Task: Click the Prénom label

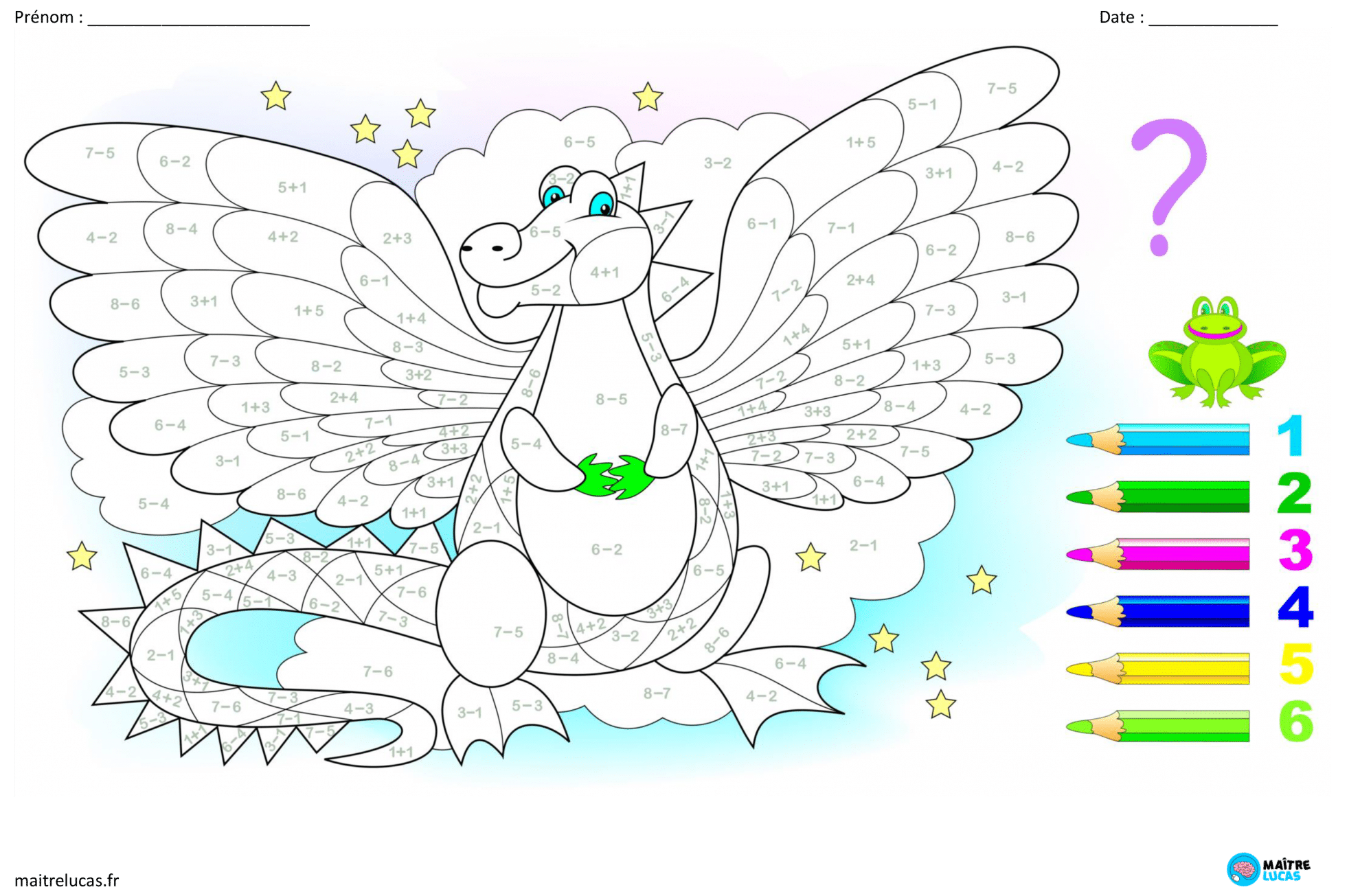Action: (x=48, y=17)
